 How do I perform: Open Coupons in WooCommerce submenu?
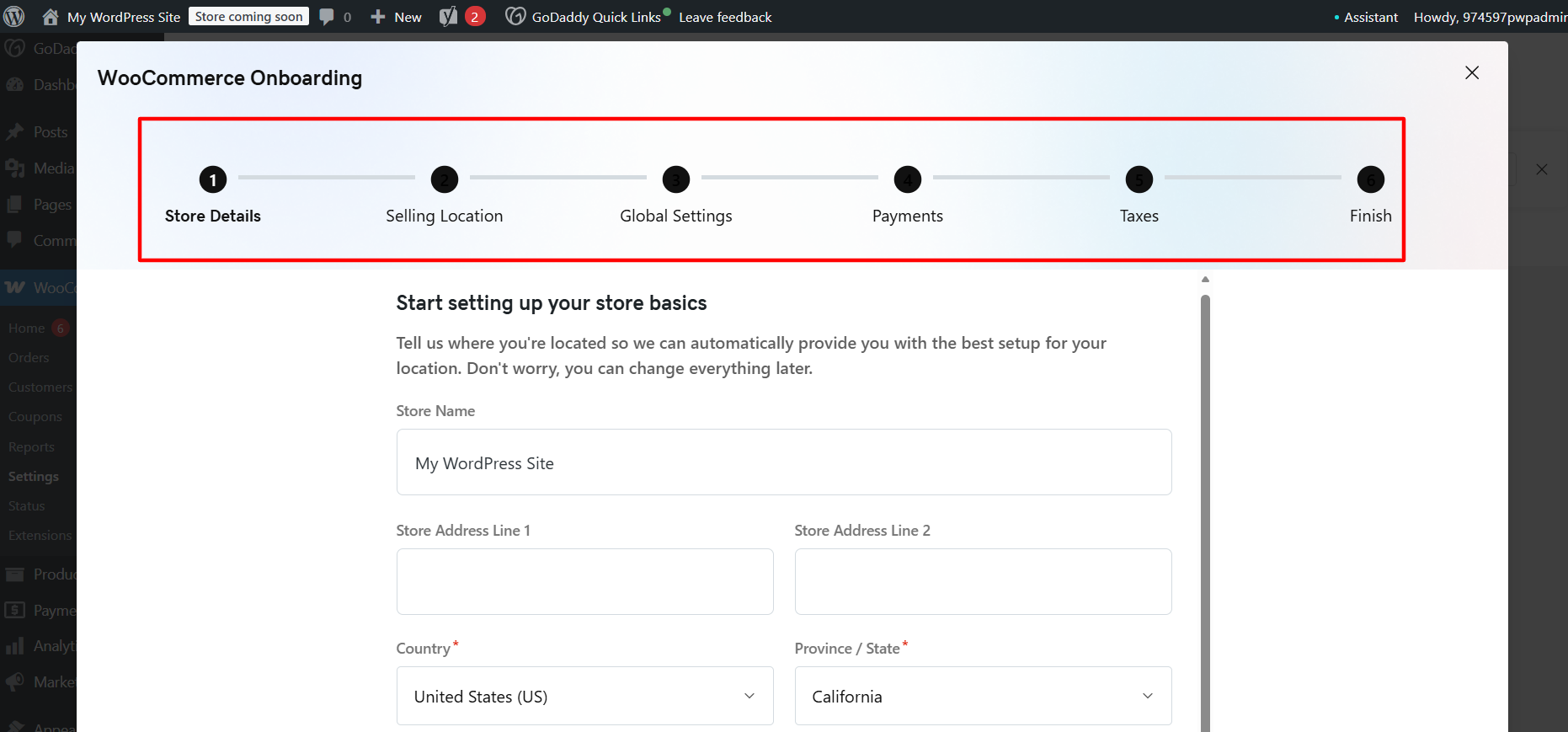point(35,417)
